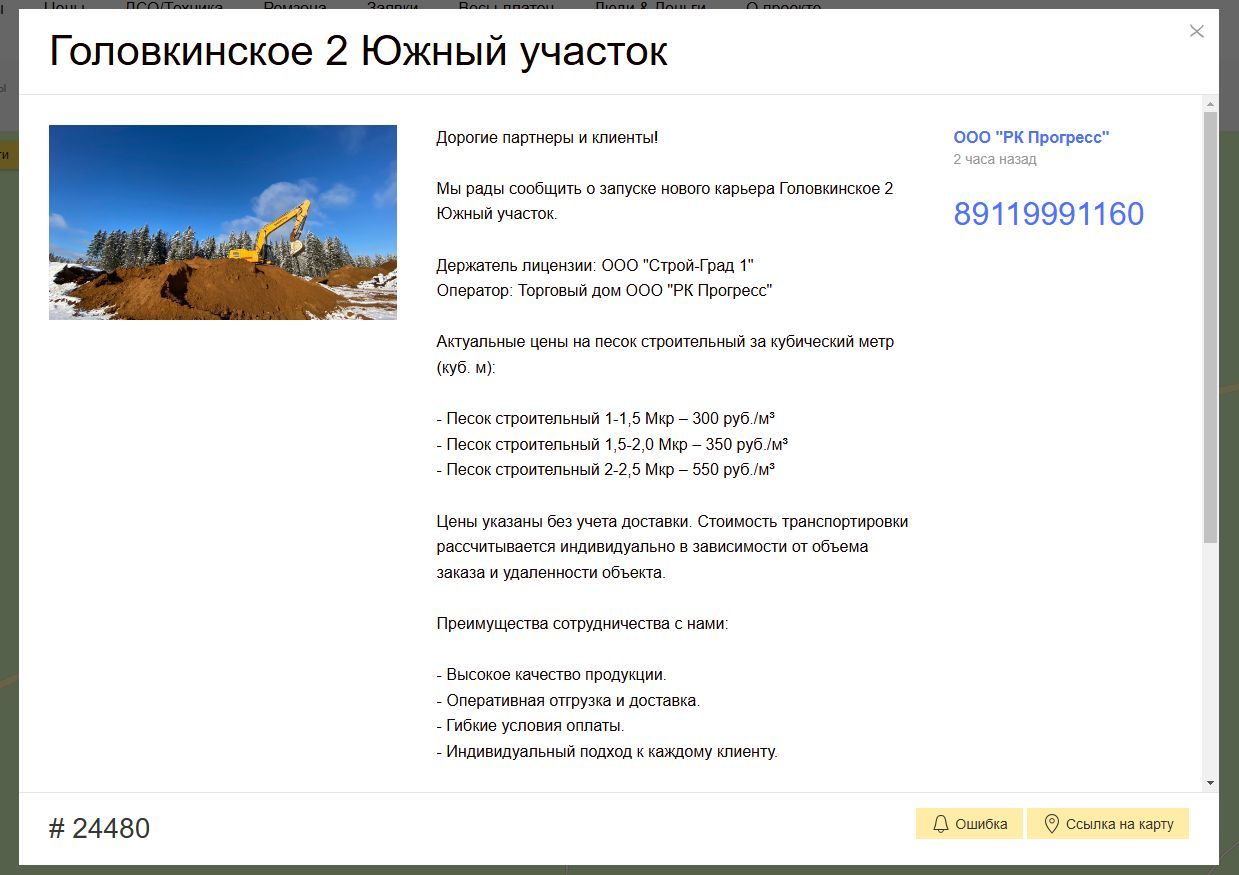Click the vertical scrollbar thumb

(1210, 325)
